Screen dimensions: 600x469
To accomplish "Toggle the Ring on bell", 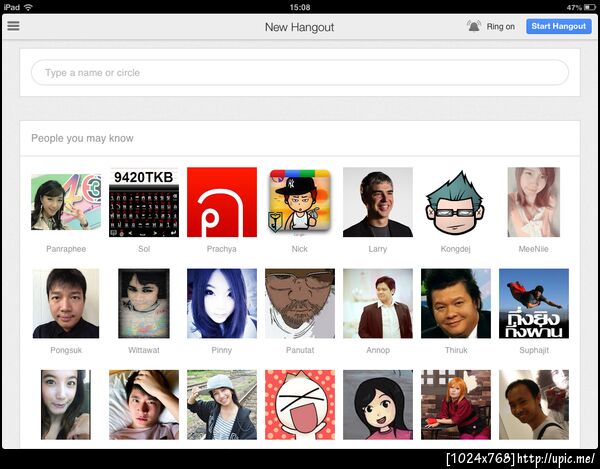I will point(474,26).
